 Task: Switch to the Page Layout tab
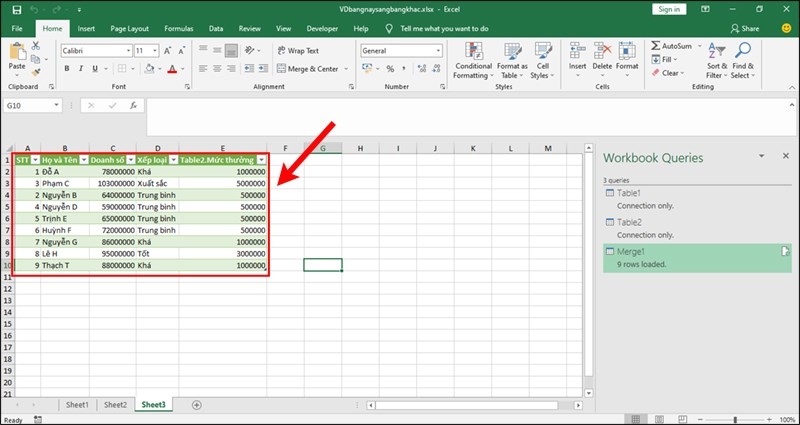tap(130, 29)
